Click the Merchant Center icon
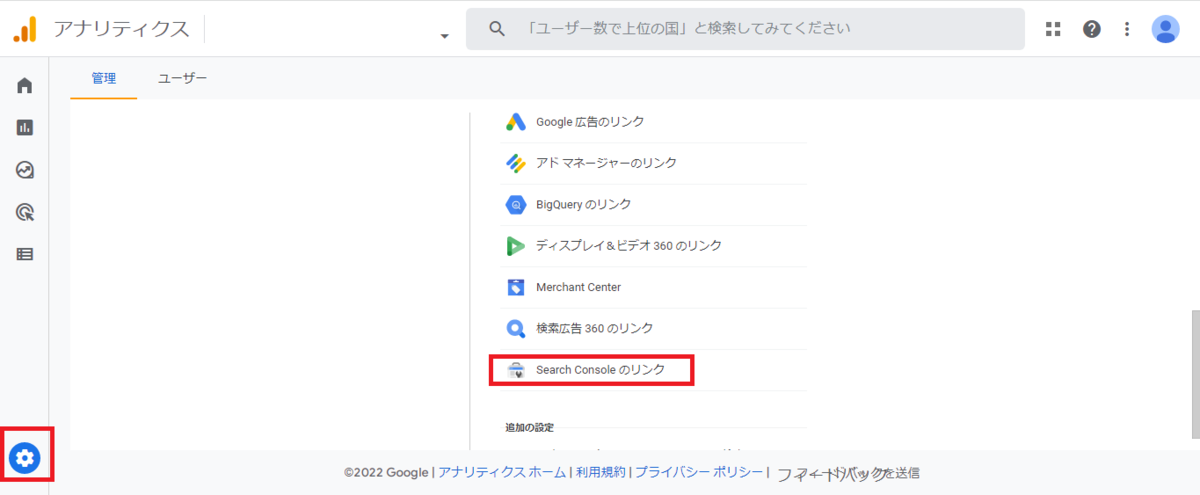This screenshot has width=1200, height=495. 516,287
